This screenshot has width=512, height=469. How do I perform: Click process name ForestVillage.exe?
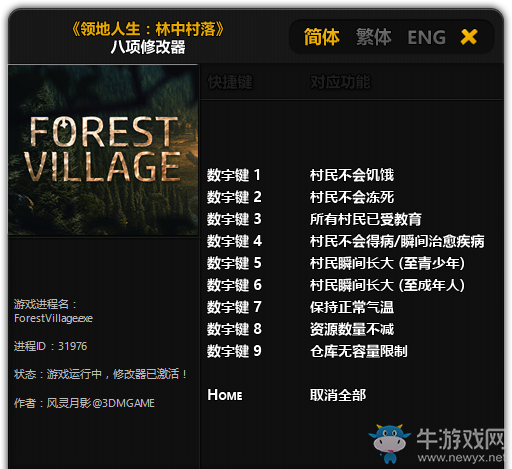[x=53, y=318]
